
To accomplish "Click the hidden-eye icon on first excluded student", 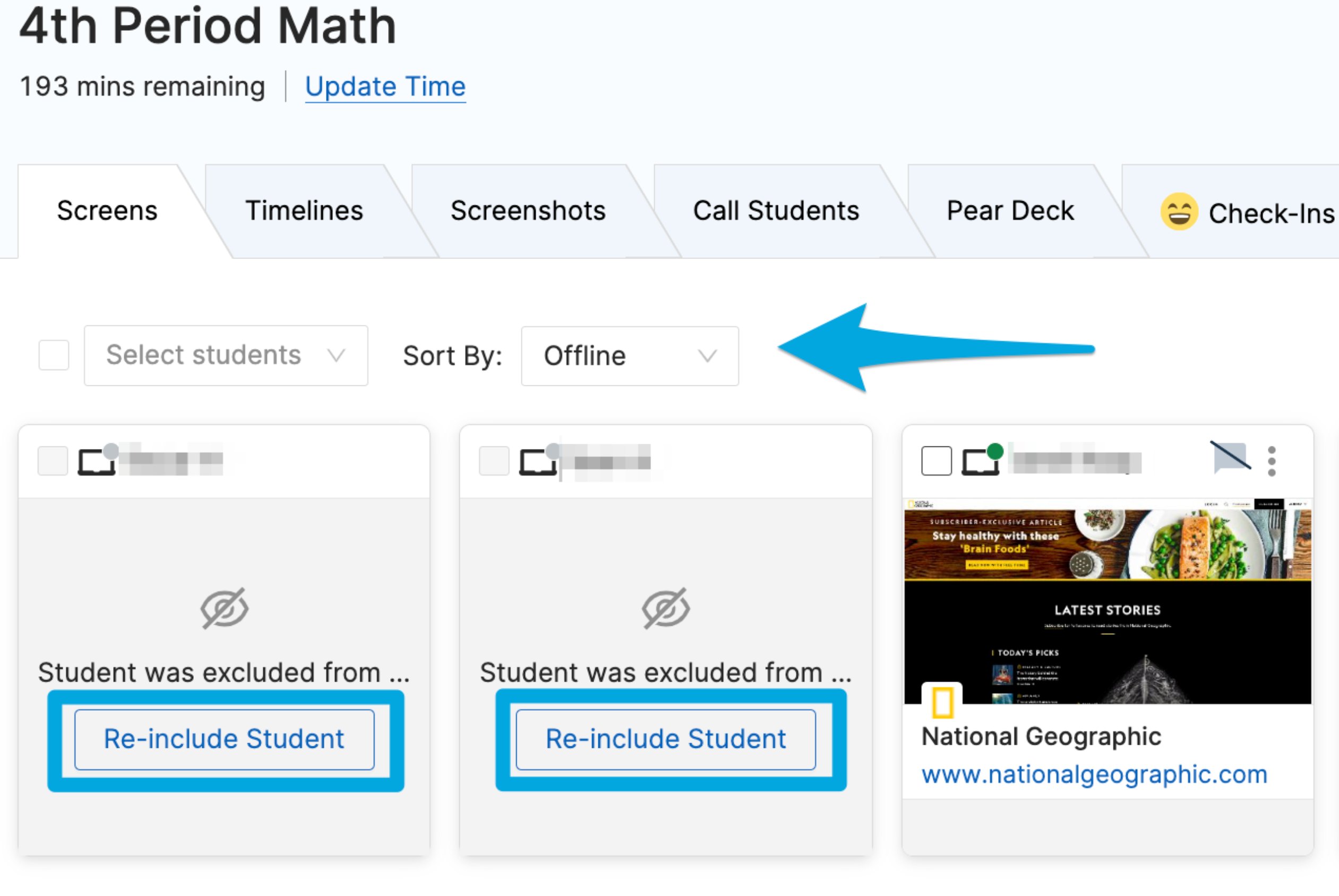I will [224, 608].
